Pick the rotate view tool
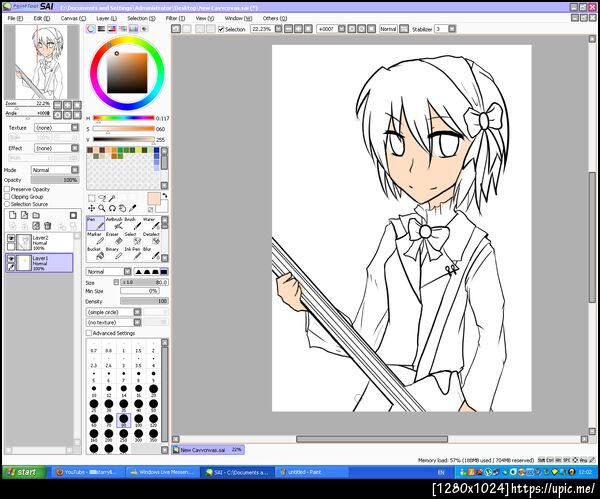This screenshot has width=600, height=499. pyautogui.click(x=112, y=208)
